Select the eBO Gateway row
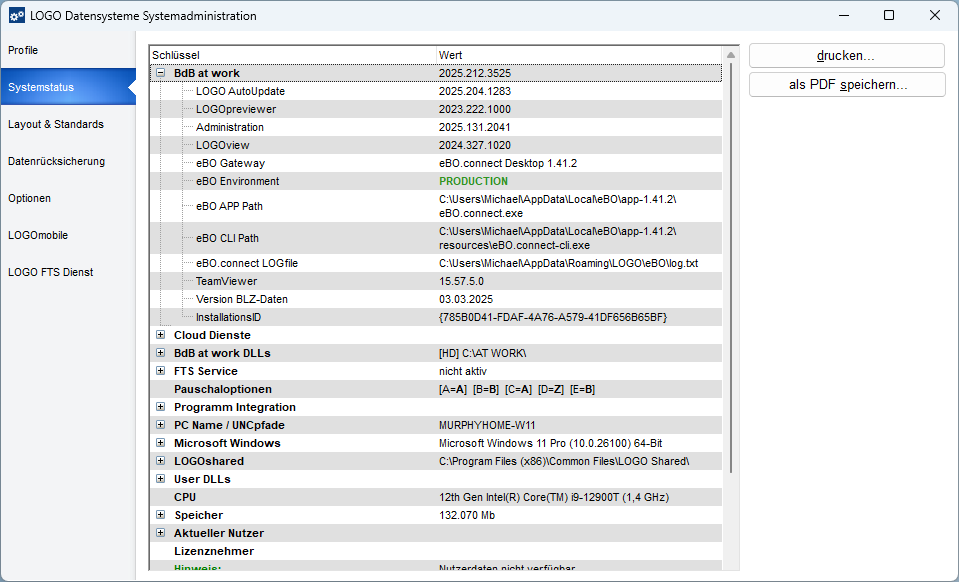 pos(435,163)
